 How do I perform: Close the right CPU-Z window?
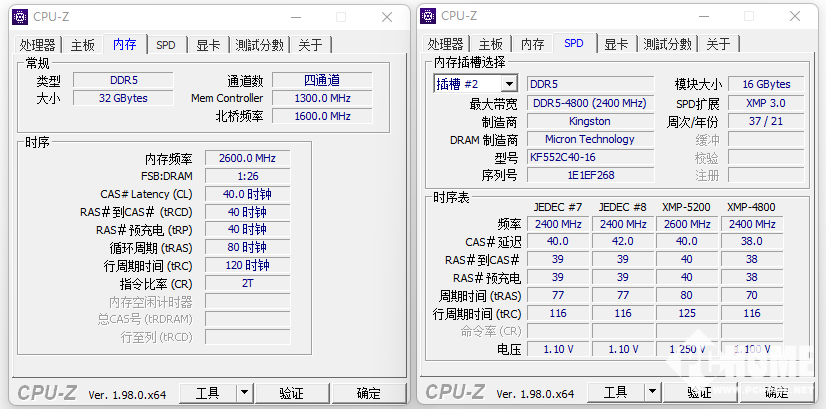(x=795, y=17)
